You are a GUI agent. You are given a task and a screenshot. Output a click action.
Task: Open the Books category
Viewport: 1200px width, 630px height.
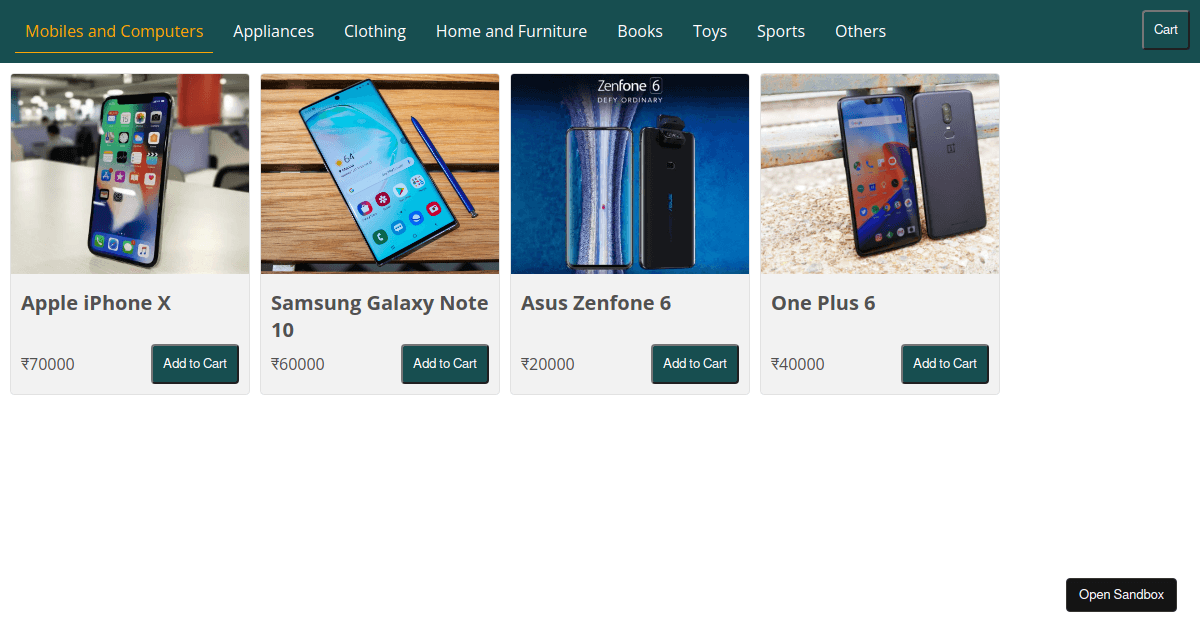click(x=640, y=31)
